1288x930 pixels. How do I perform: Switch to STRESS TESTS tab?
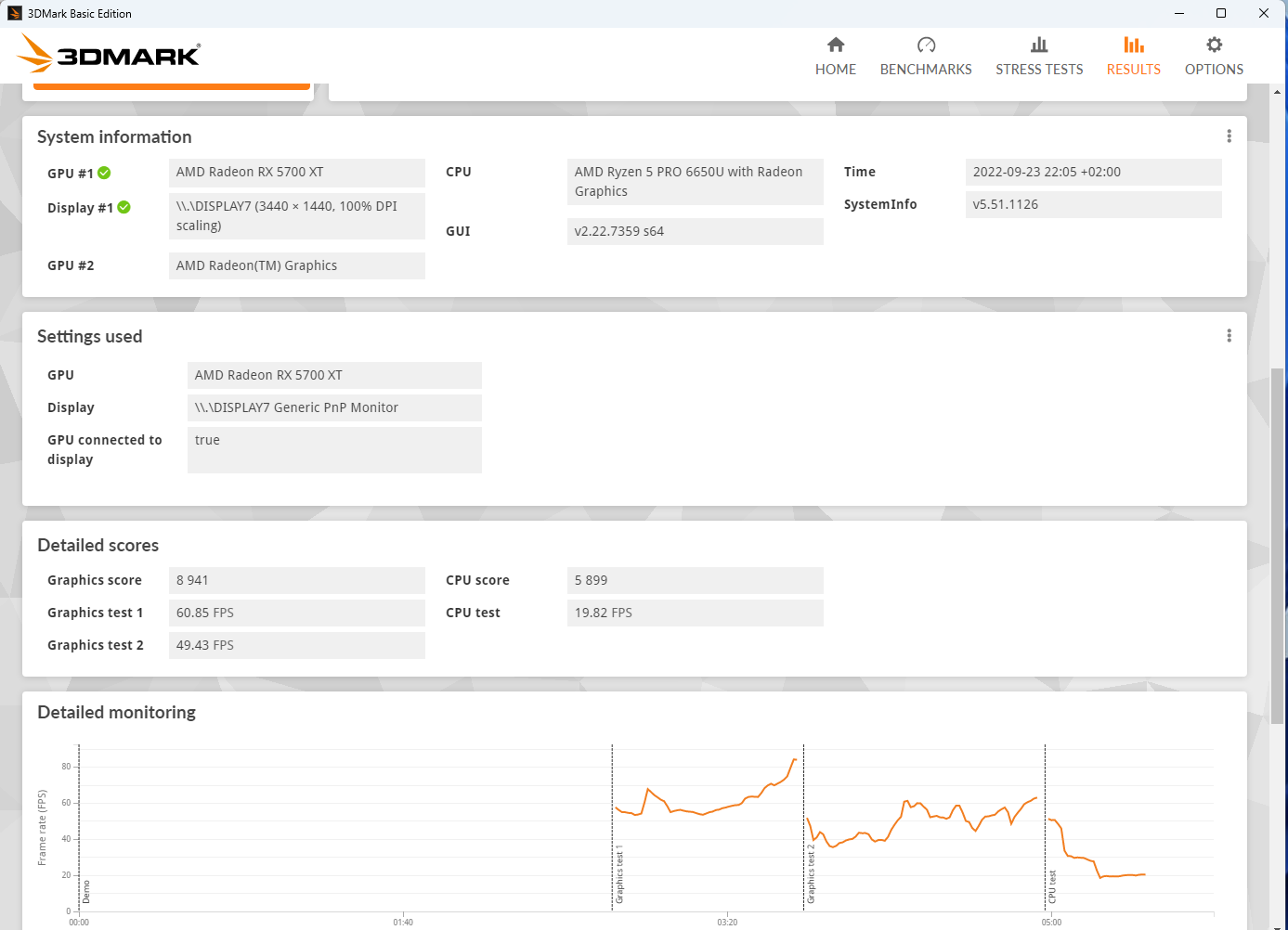coord(1039,57)
